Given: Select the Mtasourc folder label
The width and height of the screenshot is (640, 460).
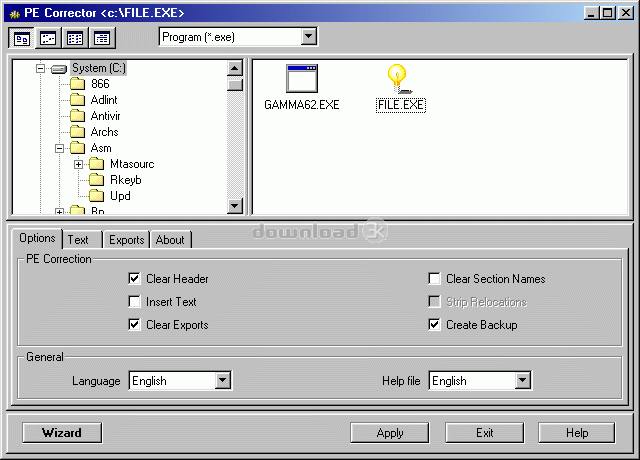Looking at the screenshot, I should tap(132, 164).
